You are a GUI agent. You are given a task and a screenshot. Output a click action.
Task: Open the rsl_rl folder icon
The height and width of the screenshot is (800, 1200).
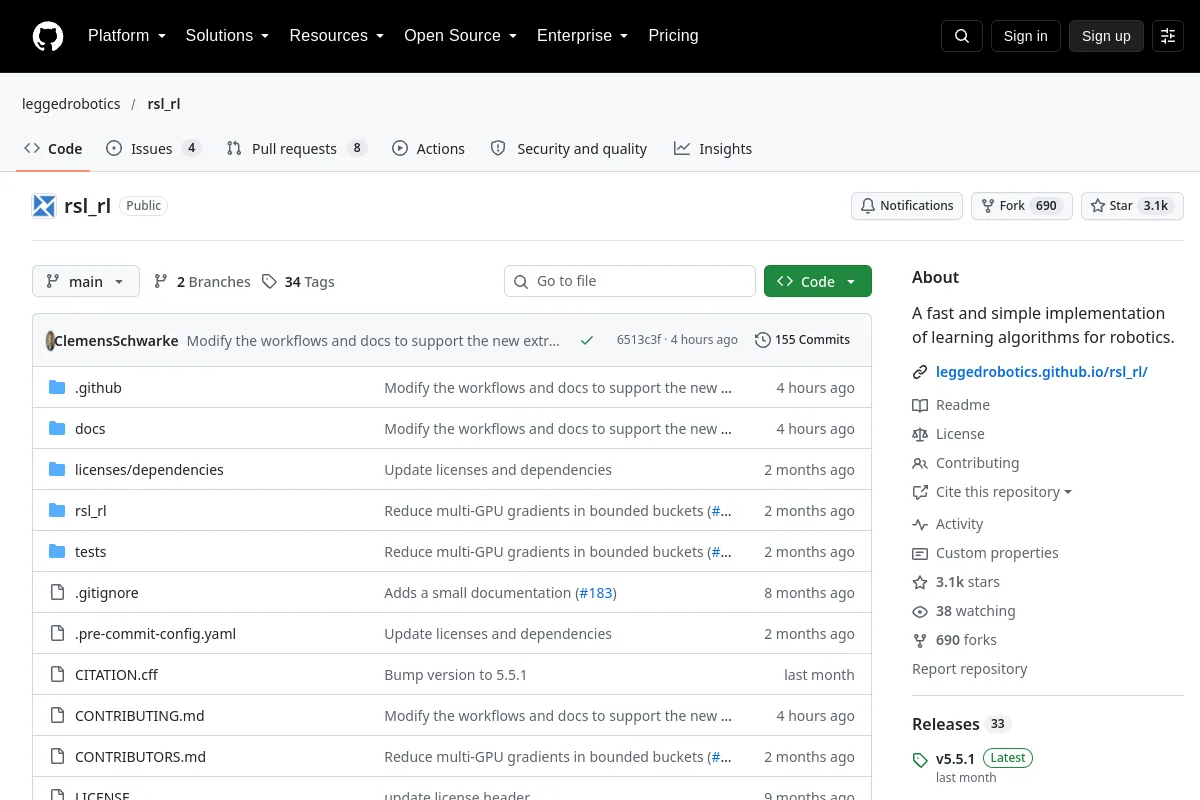pos(57,511)
